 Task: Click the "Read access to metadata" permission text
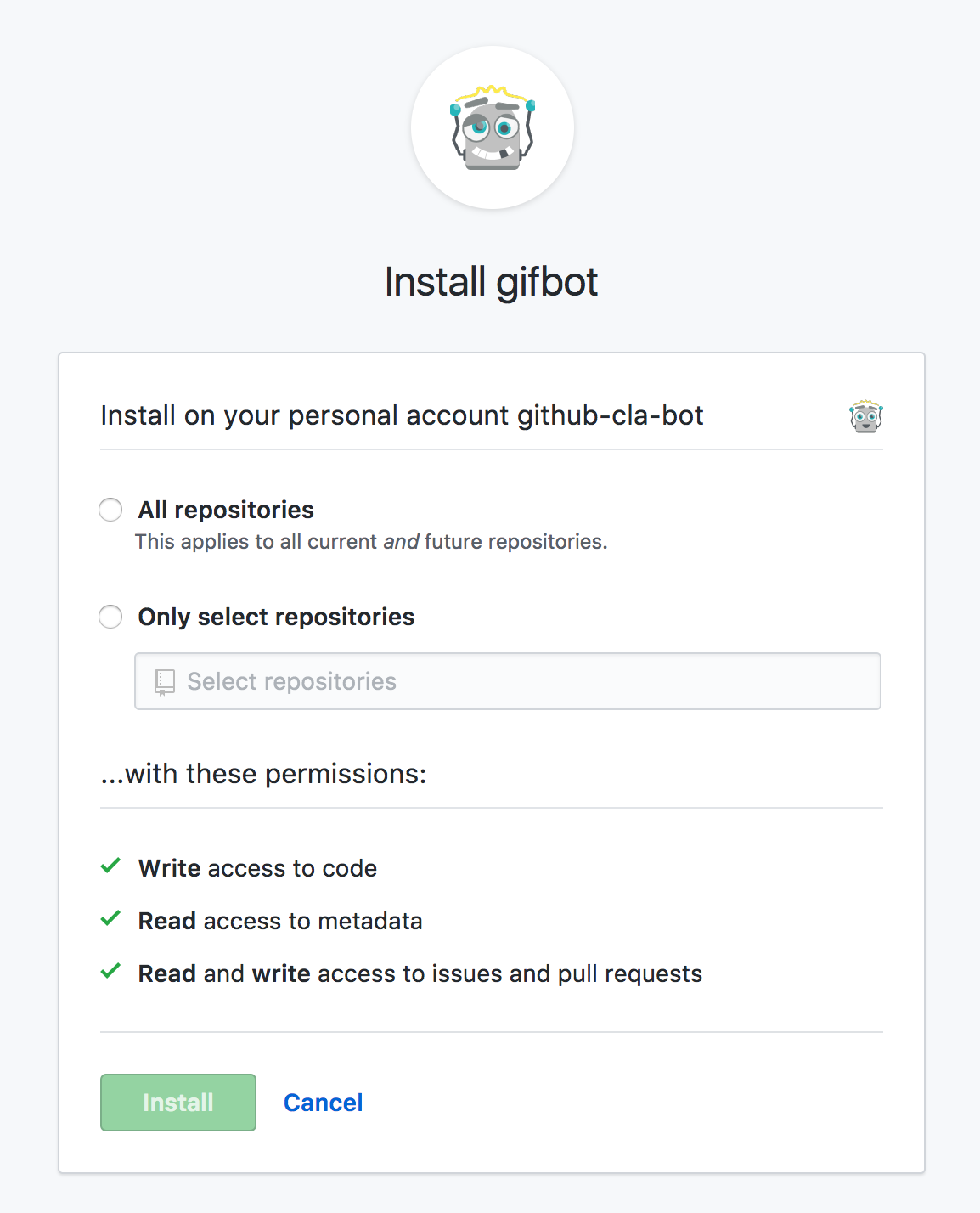point(280,921)
